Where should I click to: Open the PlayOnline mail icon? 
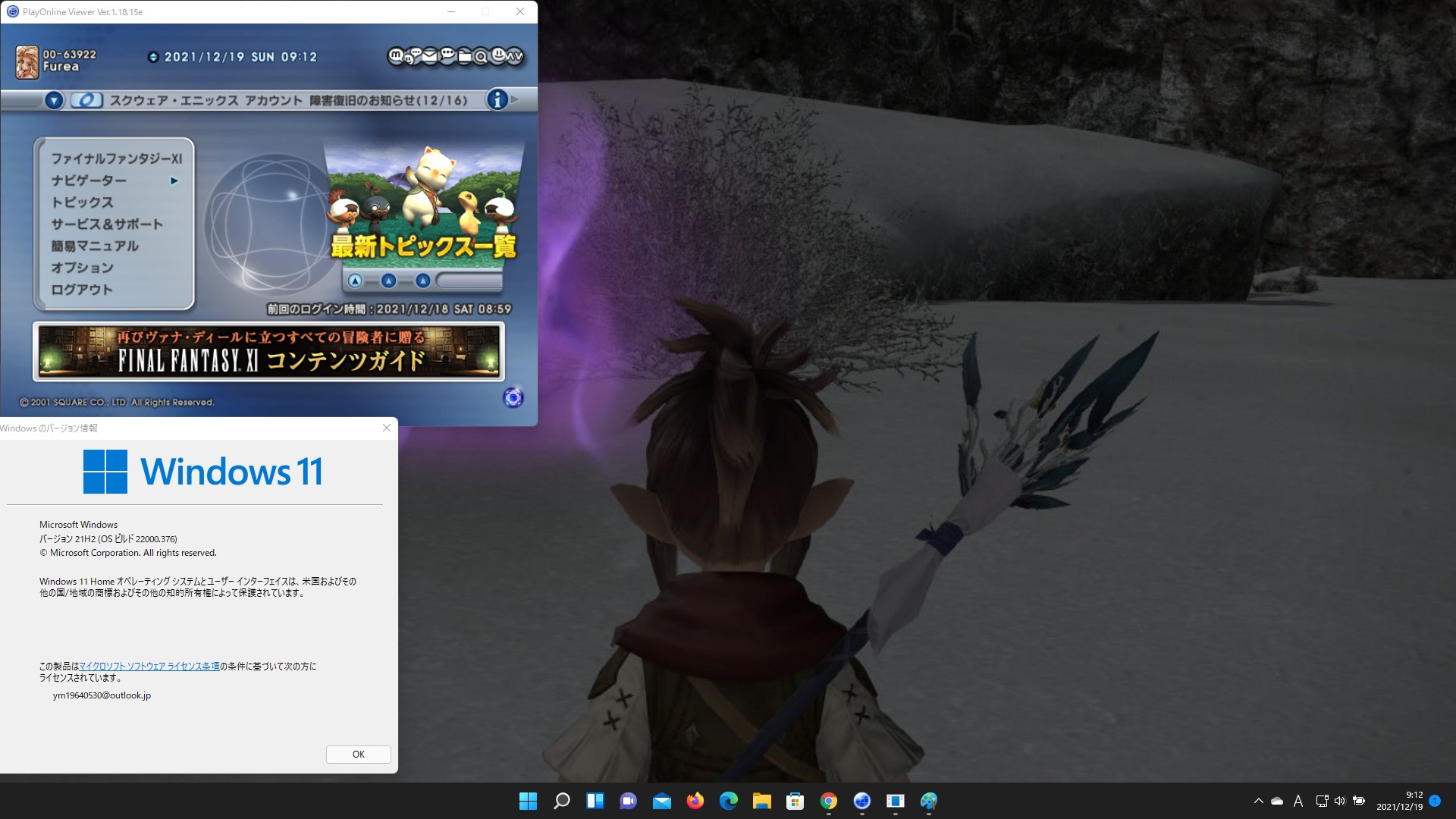tap(429, 55)
